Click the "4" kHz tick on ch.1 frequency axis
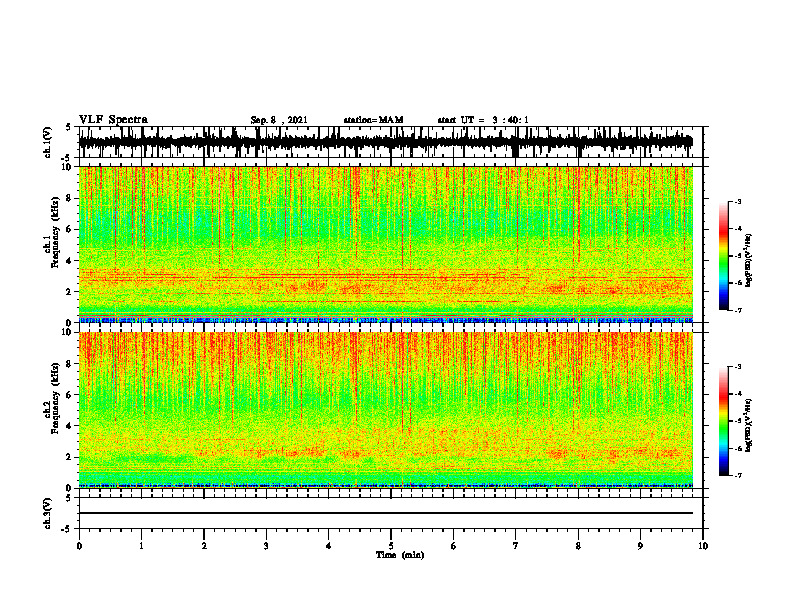 70,261
